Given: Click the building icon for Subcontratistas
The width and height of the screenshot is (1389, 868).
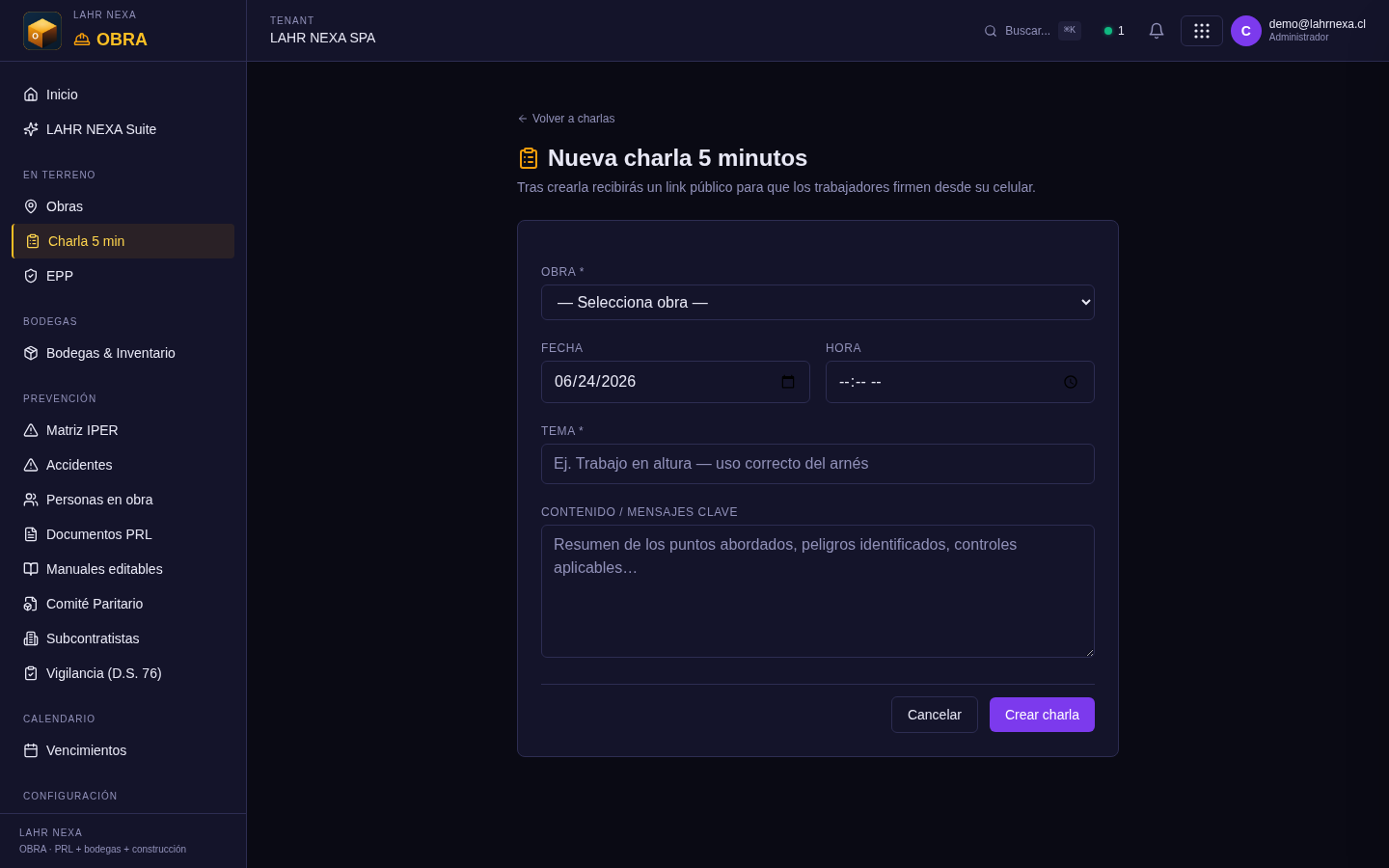Looking at the screenshot, I should click(x=31, y=638).
